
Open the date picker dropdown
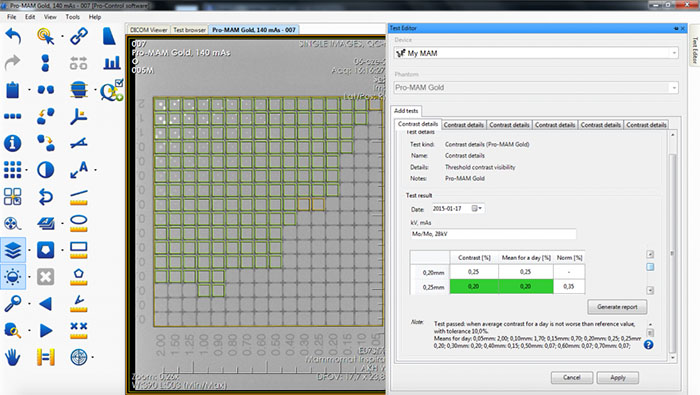click(x=477, y=208)
